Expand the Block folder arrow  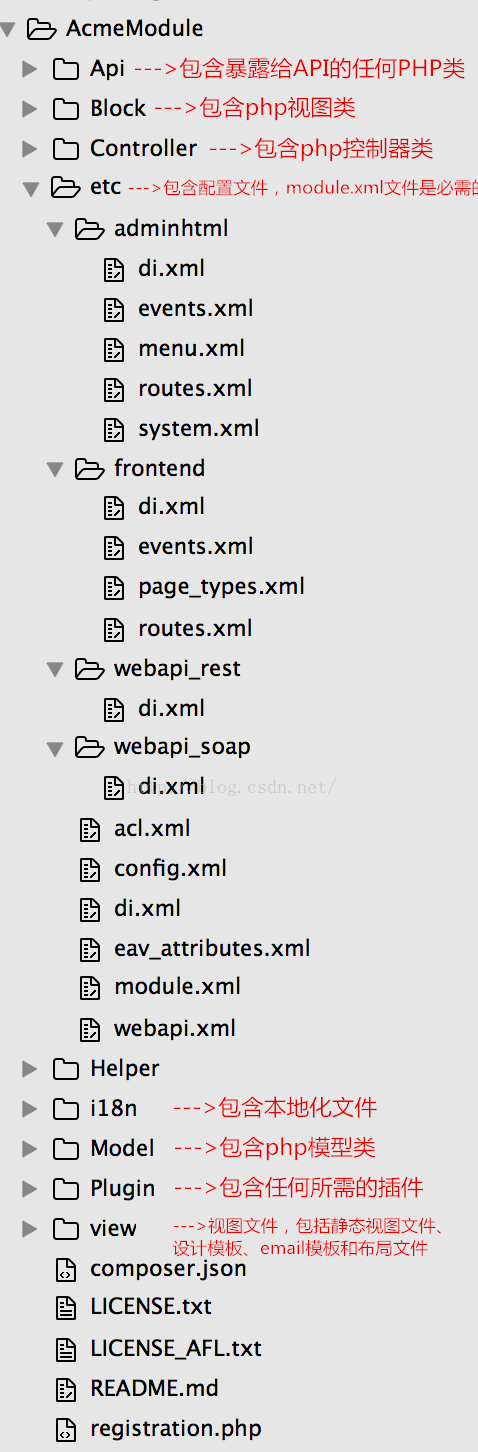[x=30, y=108]
